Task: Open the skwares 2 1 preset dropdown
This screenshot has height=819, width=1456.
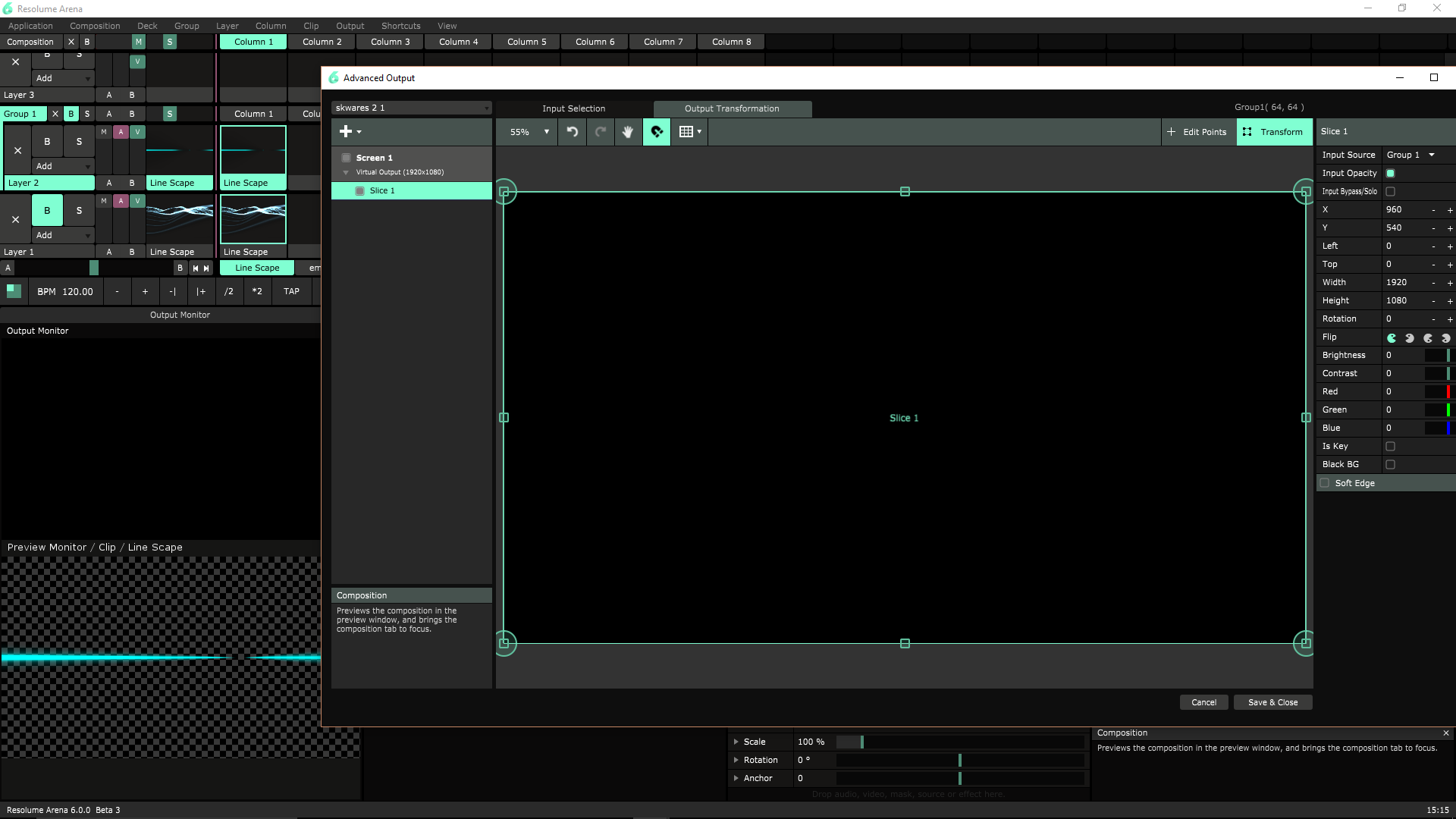Action: (x=412, y=108)
